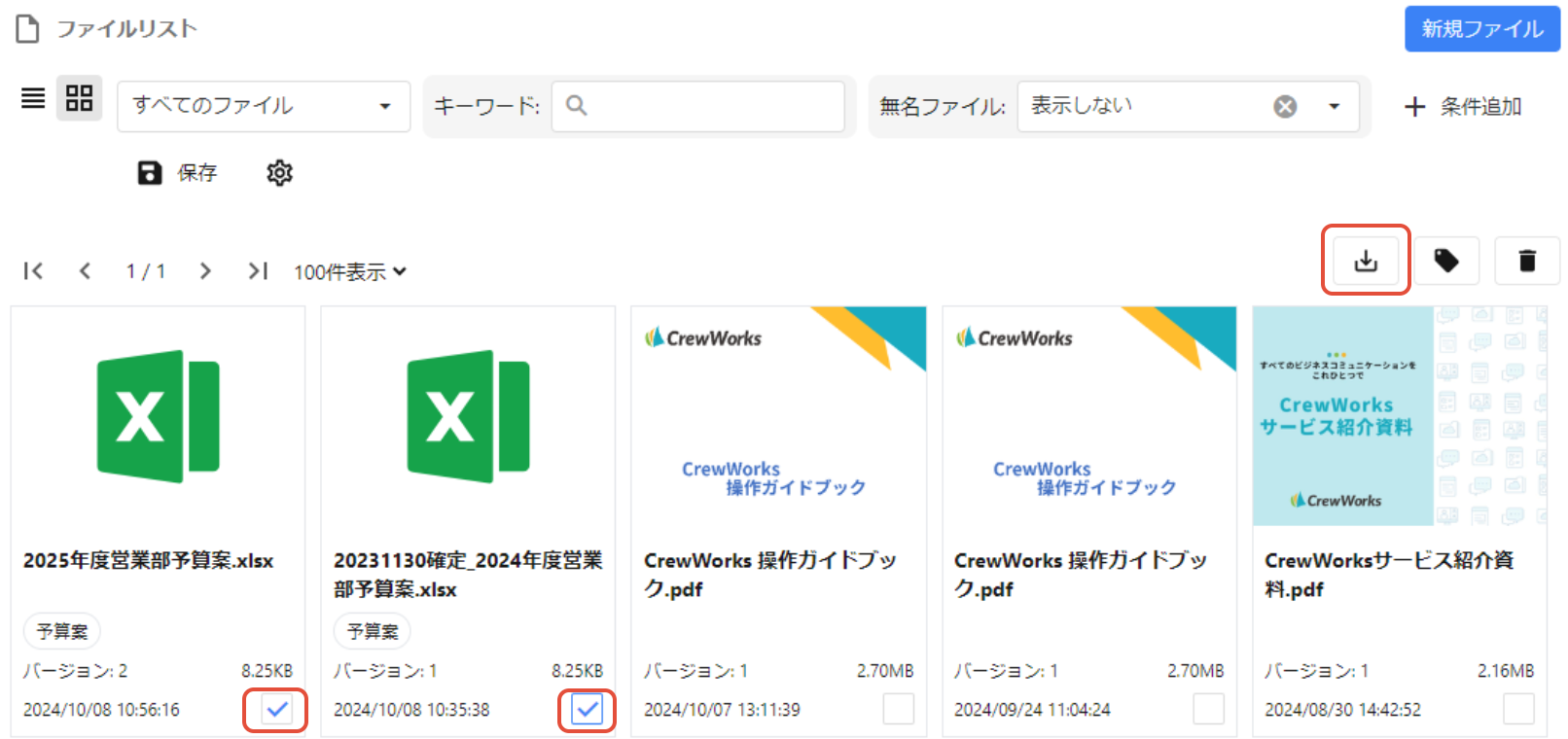Switch to list view icon
The height and width of the screenshot is (739, 1568).
[33, 98]
